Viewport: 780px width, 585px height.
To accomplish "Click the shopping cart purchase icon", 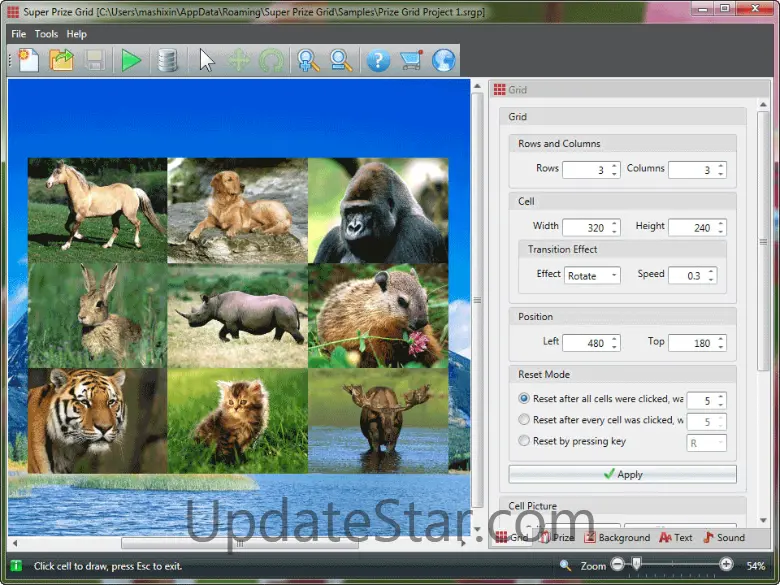I will (x=410, y=61).
